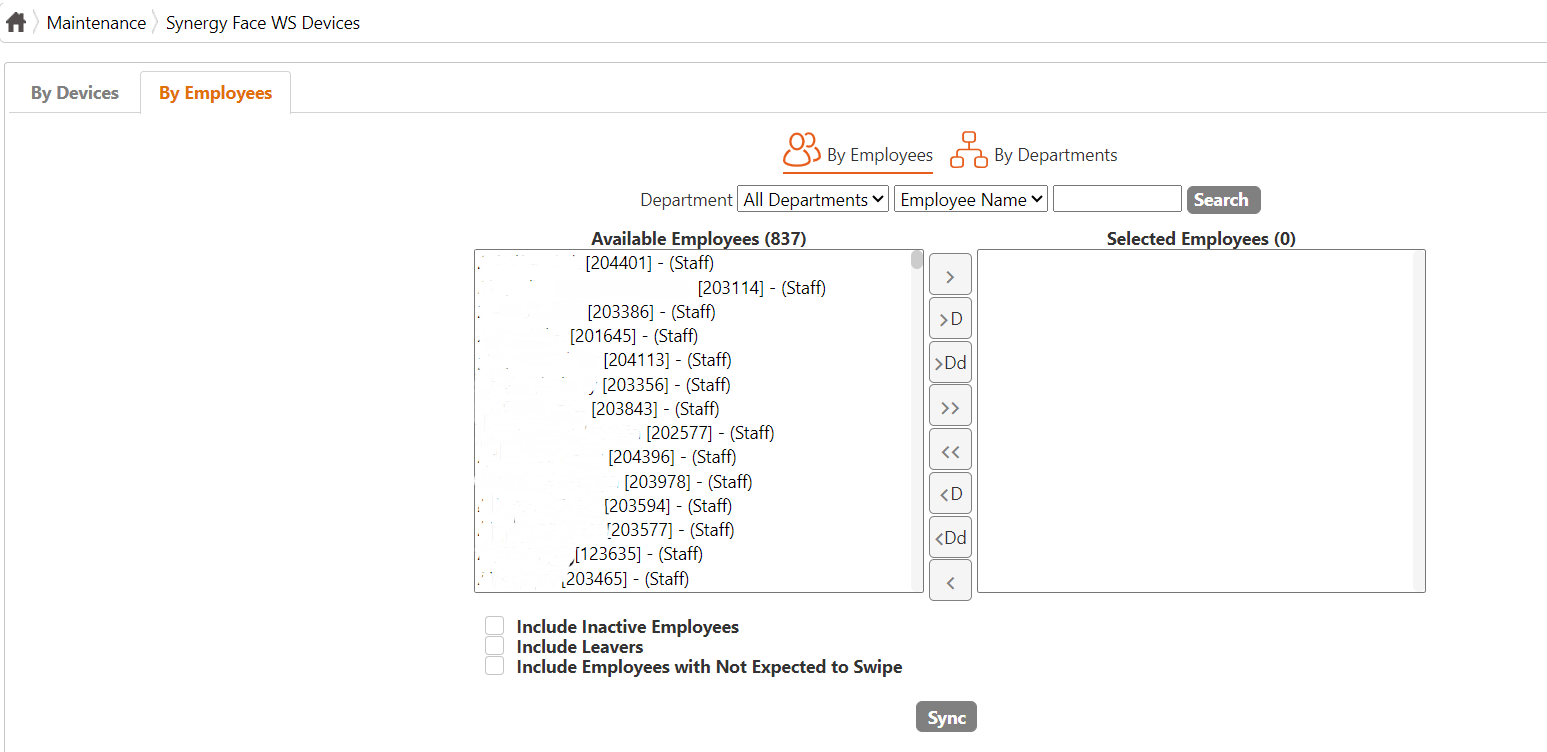Image resolution: width=1547 pixels, height=752 pixels.
Task: Click the single right arrow move button
Action: 950,276
